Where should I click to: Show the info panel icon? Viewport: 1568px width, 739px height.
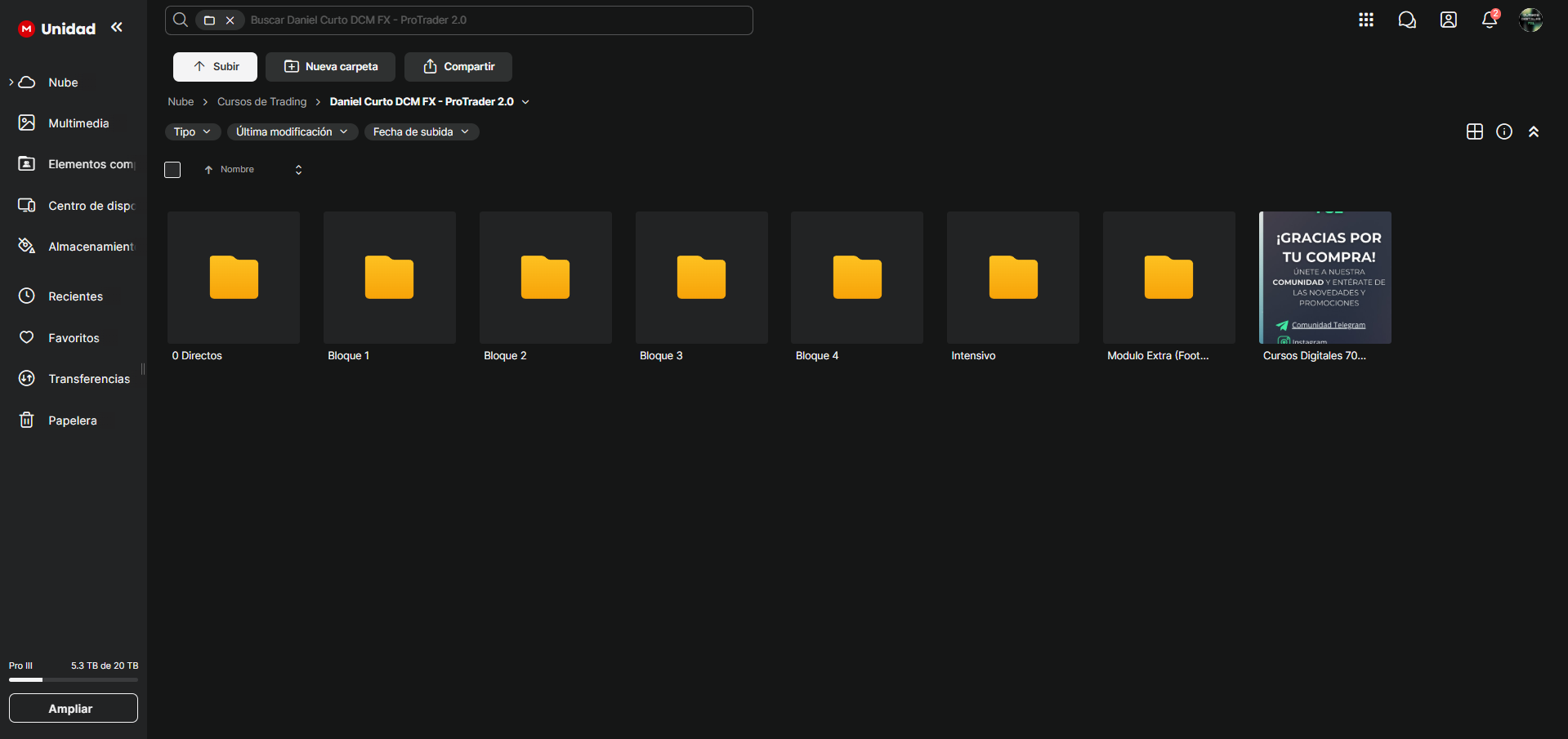click(x=1503, y=131)
